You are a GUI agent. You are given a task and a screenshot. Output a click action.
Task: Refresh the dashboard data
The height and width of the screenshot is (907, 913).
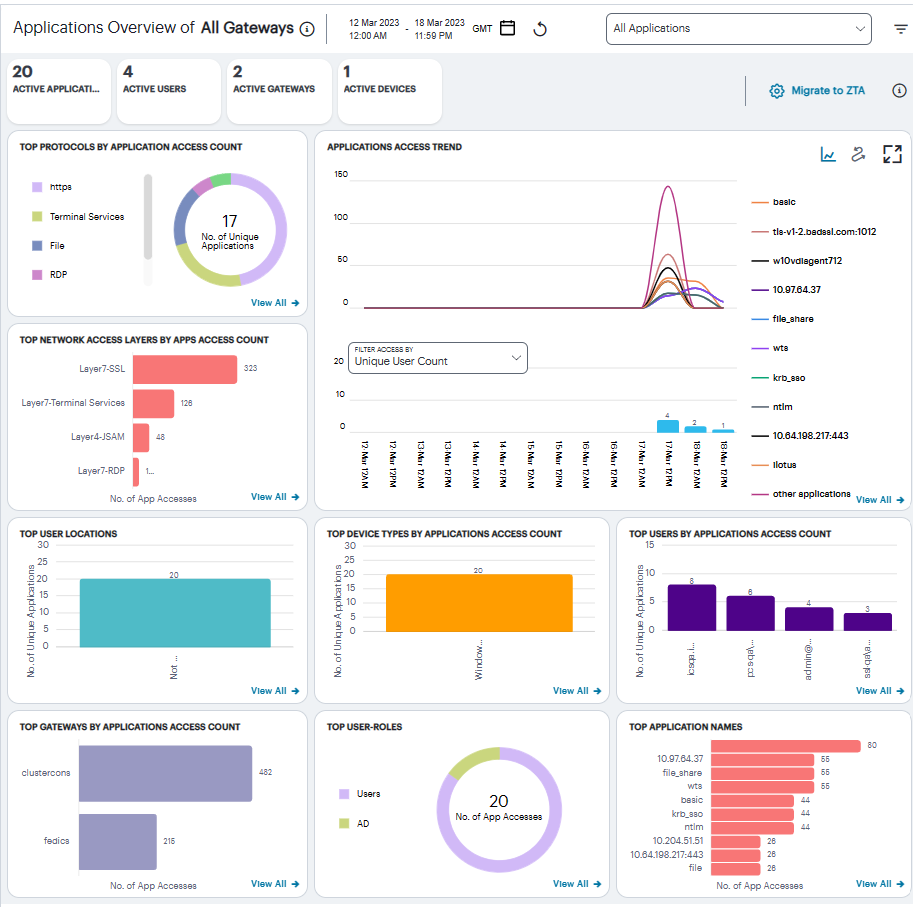click(539, 29)
